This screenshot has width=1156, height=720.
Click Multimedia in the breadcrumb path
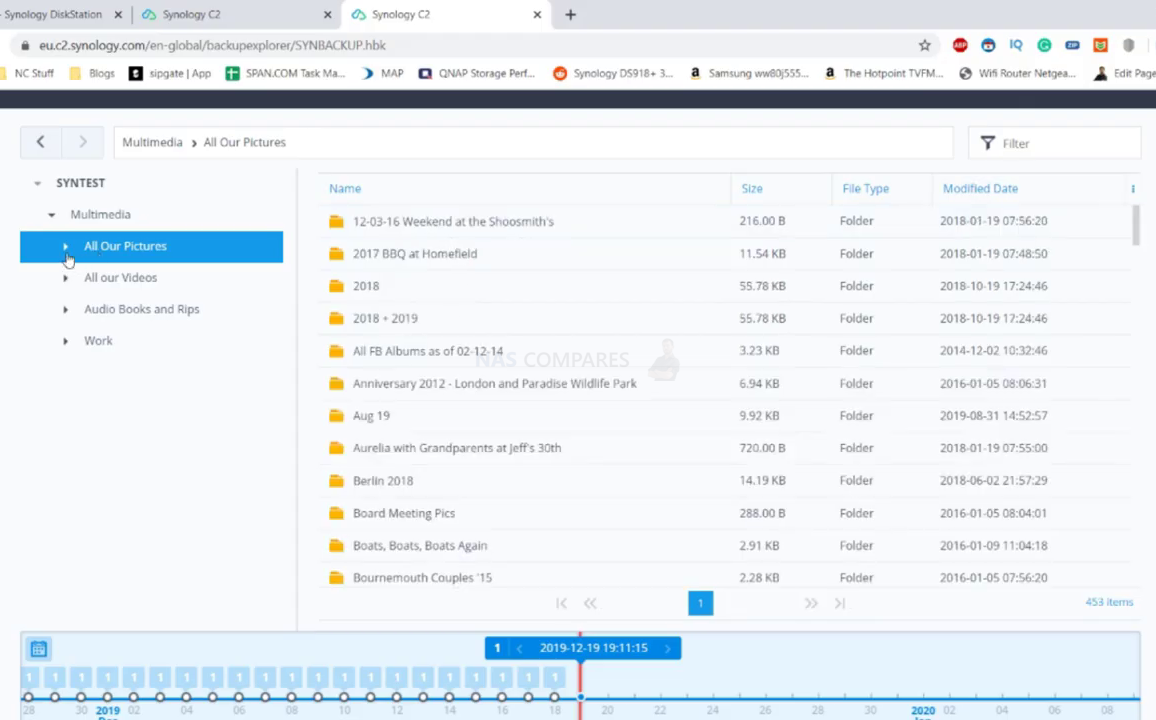click(153, 142)
